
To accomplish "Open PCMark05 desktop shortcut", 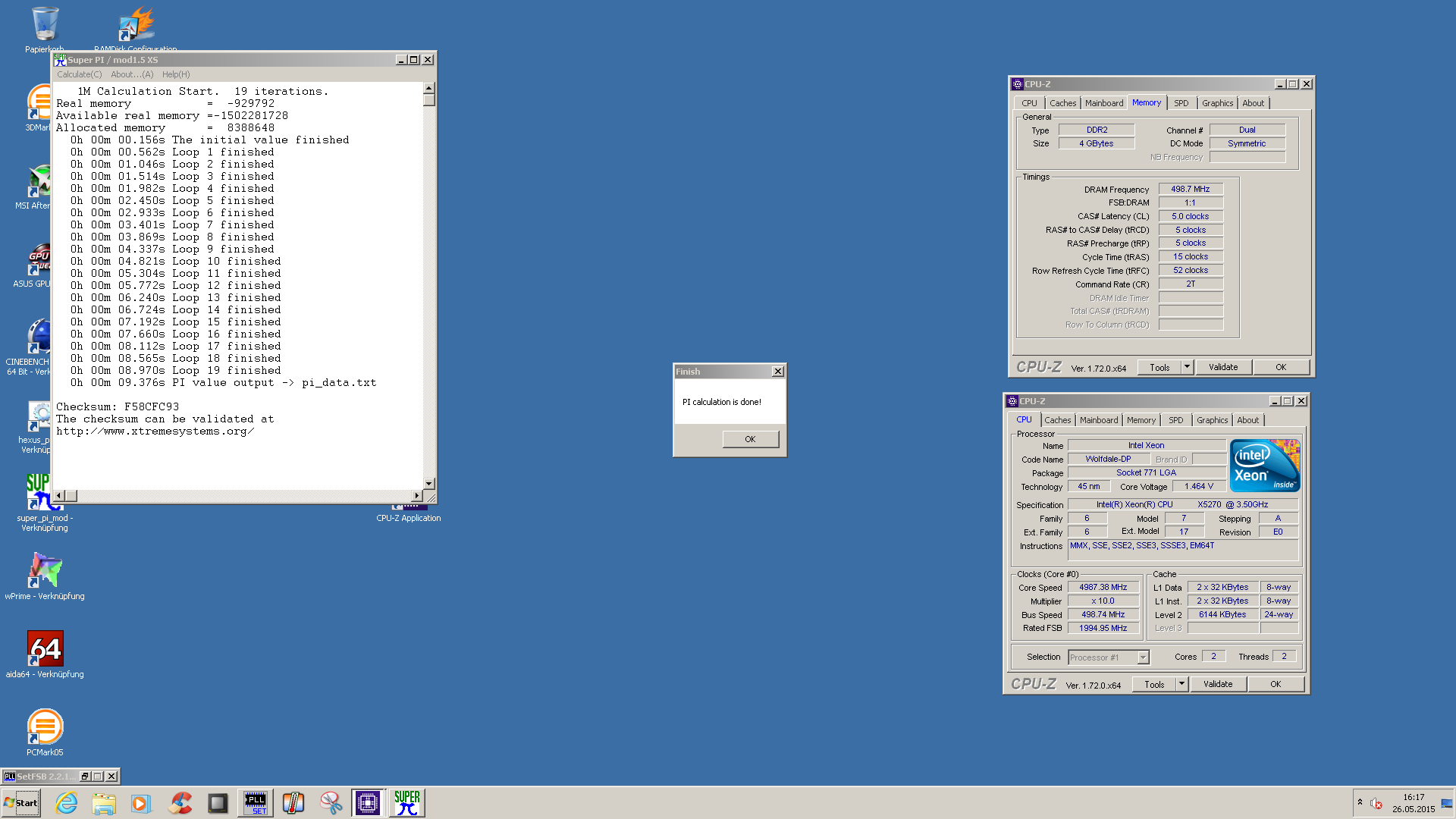I will click(x=45, y=732).
